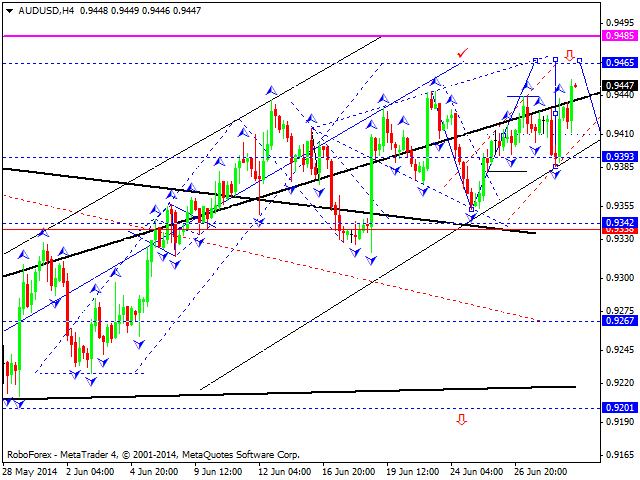
Task: Click the AUDUSD,H4 symbol title text
Action: 46,11
